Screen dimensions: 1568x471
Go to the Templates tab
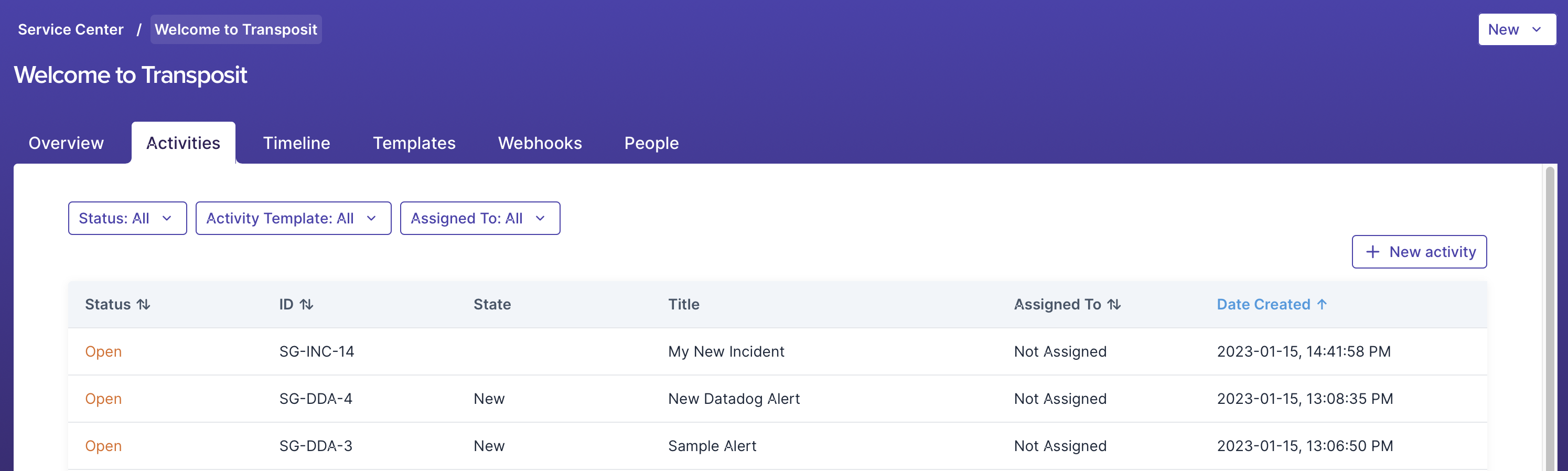point(414,143)
